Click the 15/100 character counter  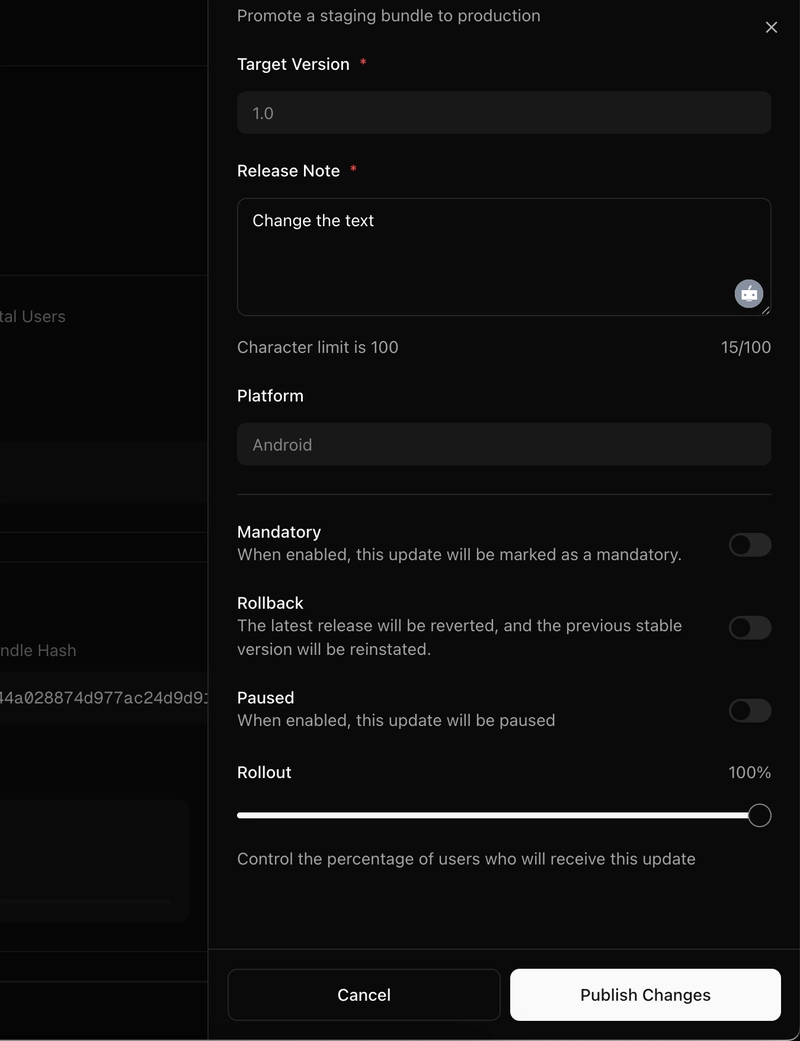745,347
